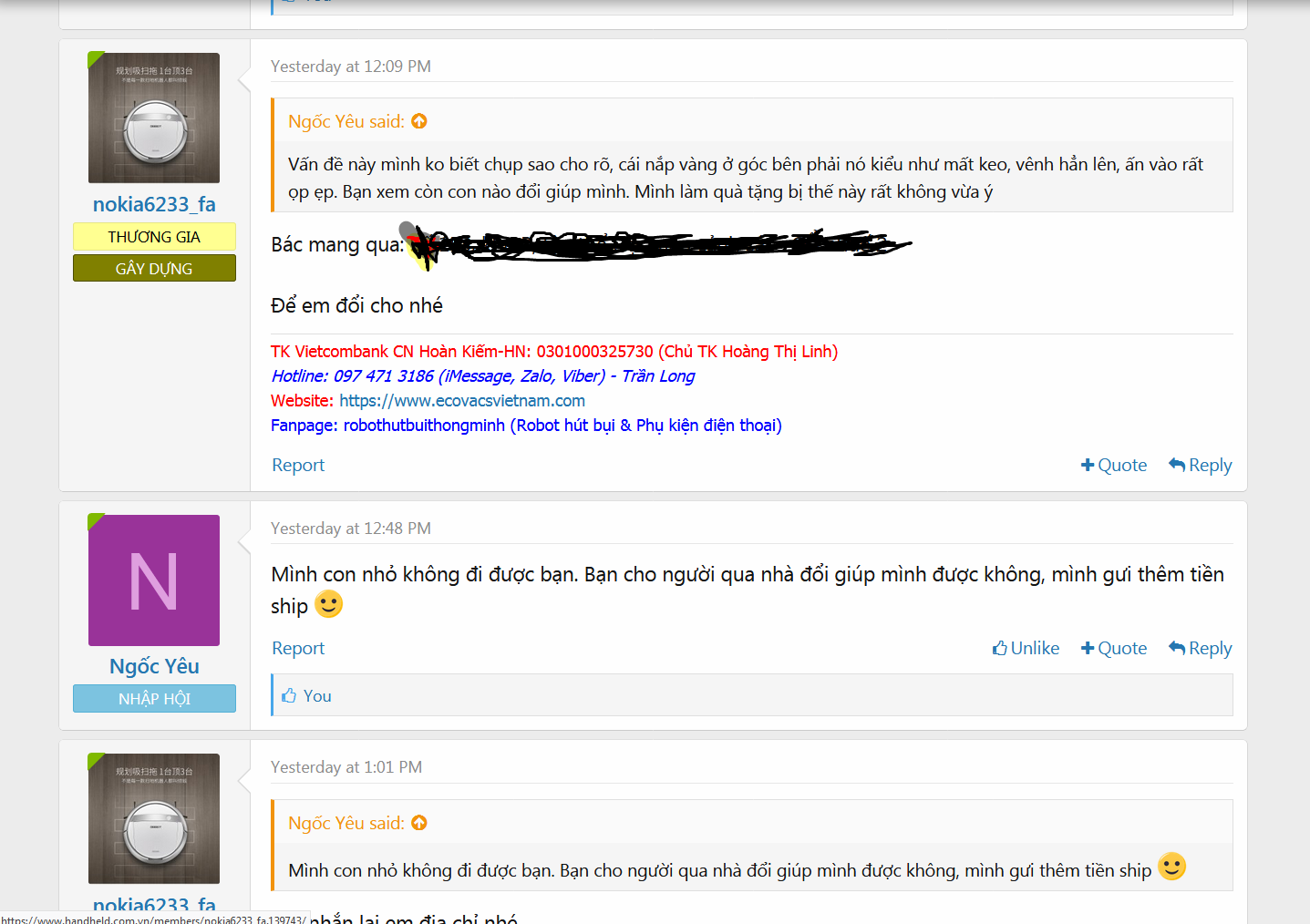Screen dimensions: 1310x924
Task: Unlike Ngốc Yêu's 12:48 PM post
Action: (1026, 648)
